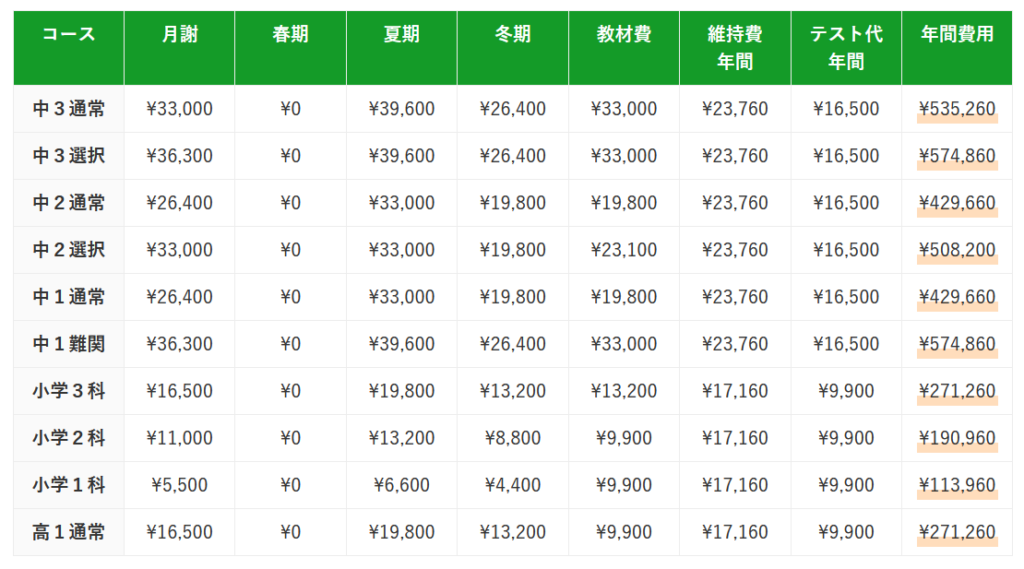The height and width of the screenshot is (569, 1024).
Task: Click the highlighted ¥535,260 annual cost
Action: coord(957,109)
